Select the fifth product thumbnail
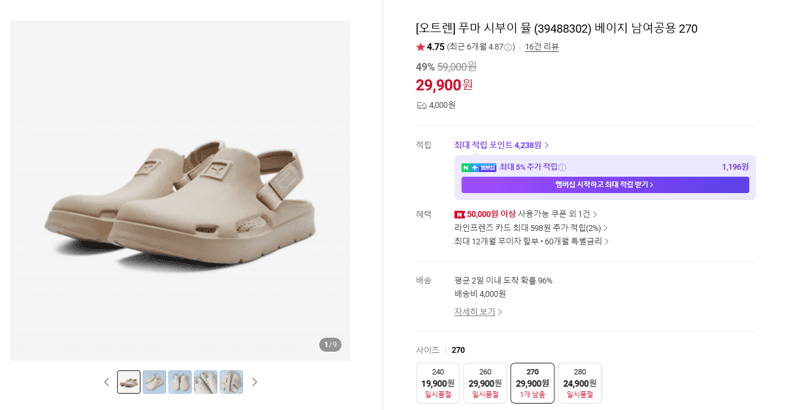Viewport: 800px width, 410px height. tap(231, 382)
